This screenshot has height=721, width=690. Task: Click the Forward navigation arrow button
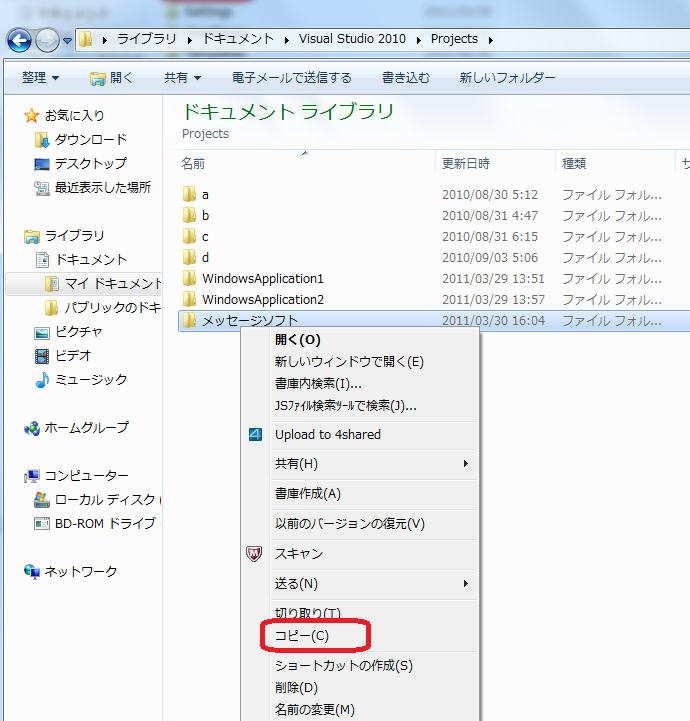point(47,40)
